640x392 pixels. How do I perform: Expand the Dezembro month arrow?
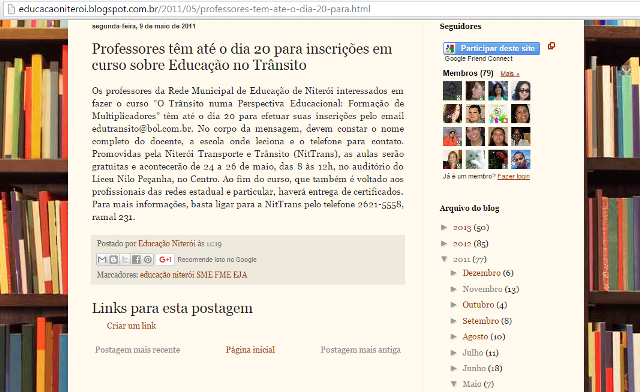[x=453, y=273]
